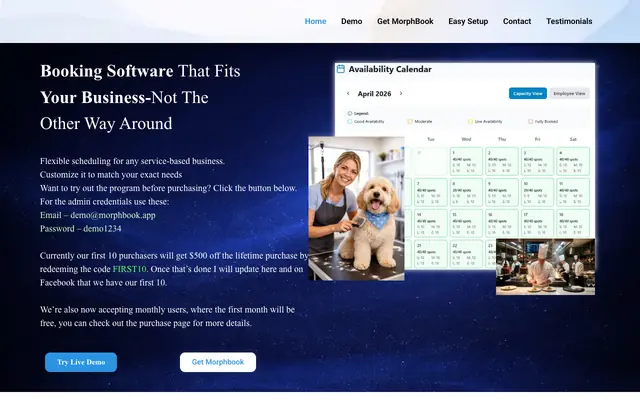Click the dog groomer photo
The image size is (640, 400).
(x=356, y=209)
